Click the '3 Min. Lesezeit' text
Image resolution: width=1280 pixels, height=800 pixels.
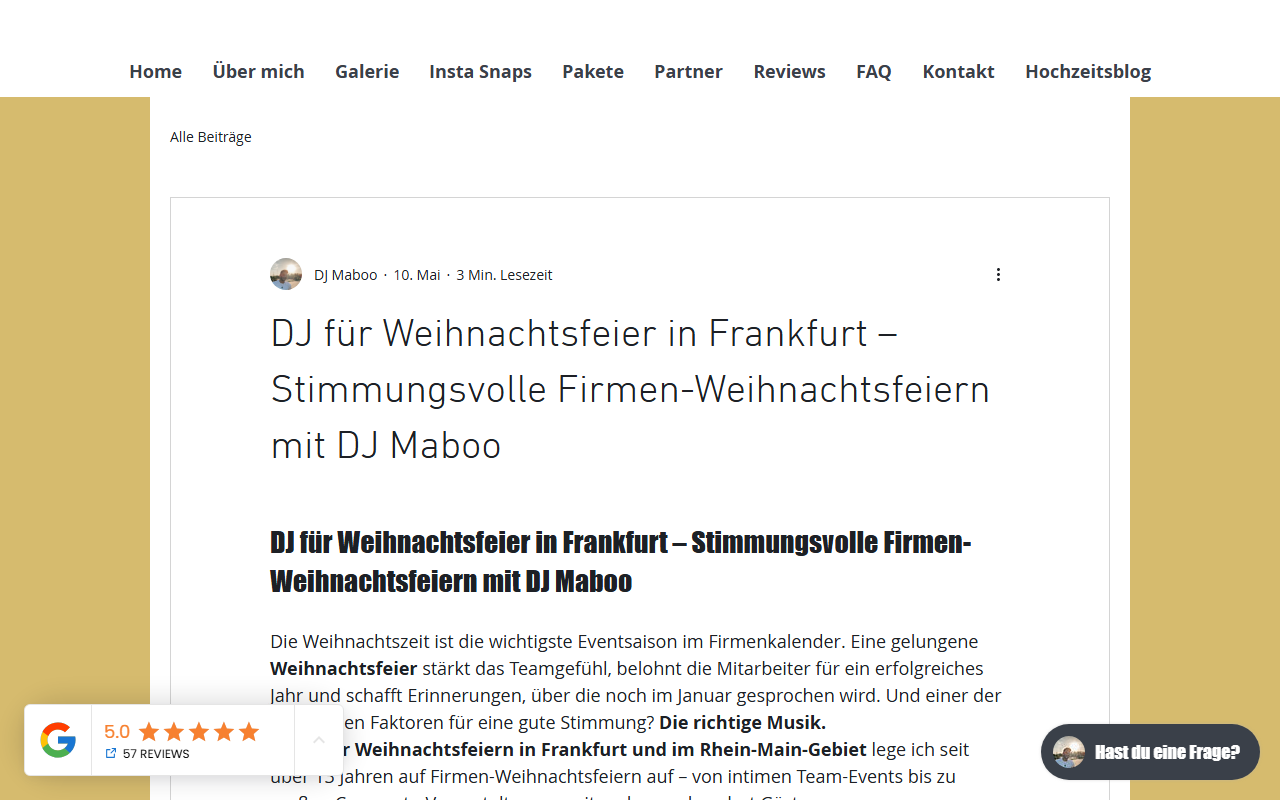tap(504, 275)
